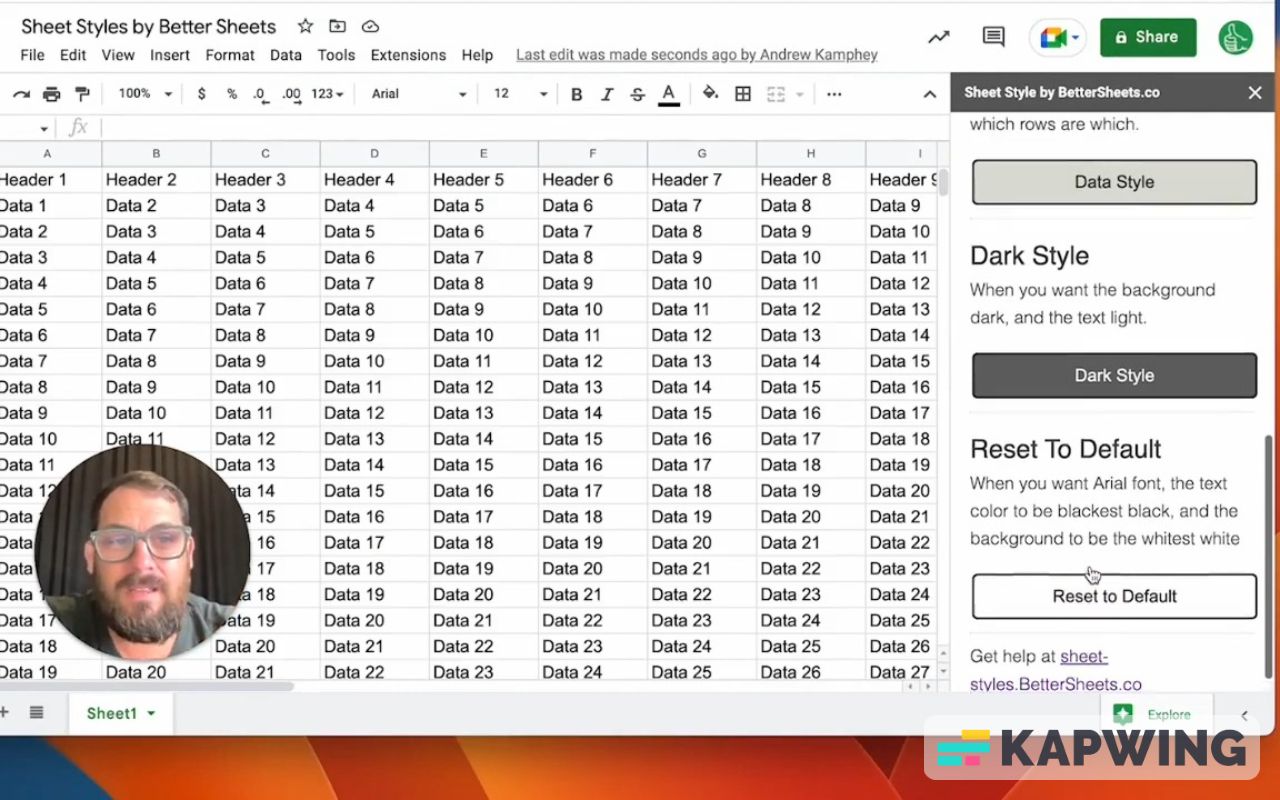The height and width of the screenshot is (800, 1280).
Task: Open the File menu
Action: (x=32, y=55)
